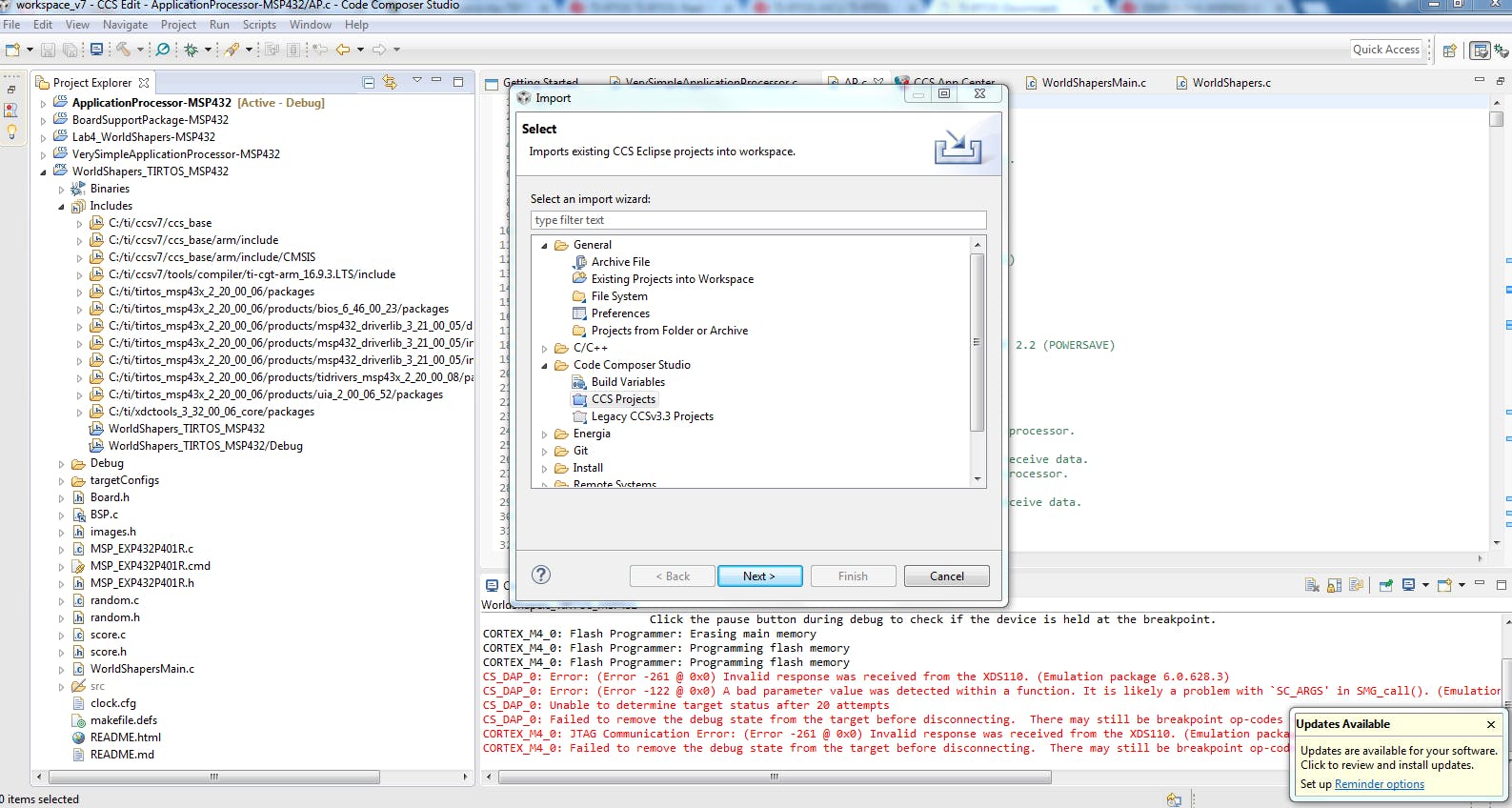This screenshot has width=1512, height=808.
Task: Close the Updates Available notification
Action: 1491,724
